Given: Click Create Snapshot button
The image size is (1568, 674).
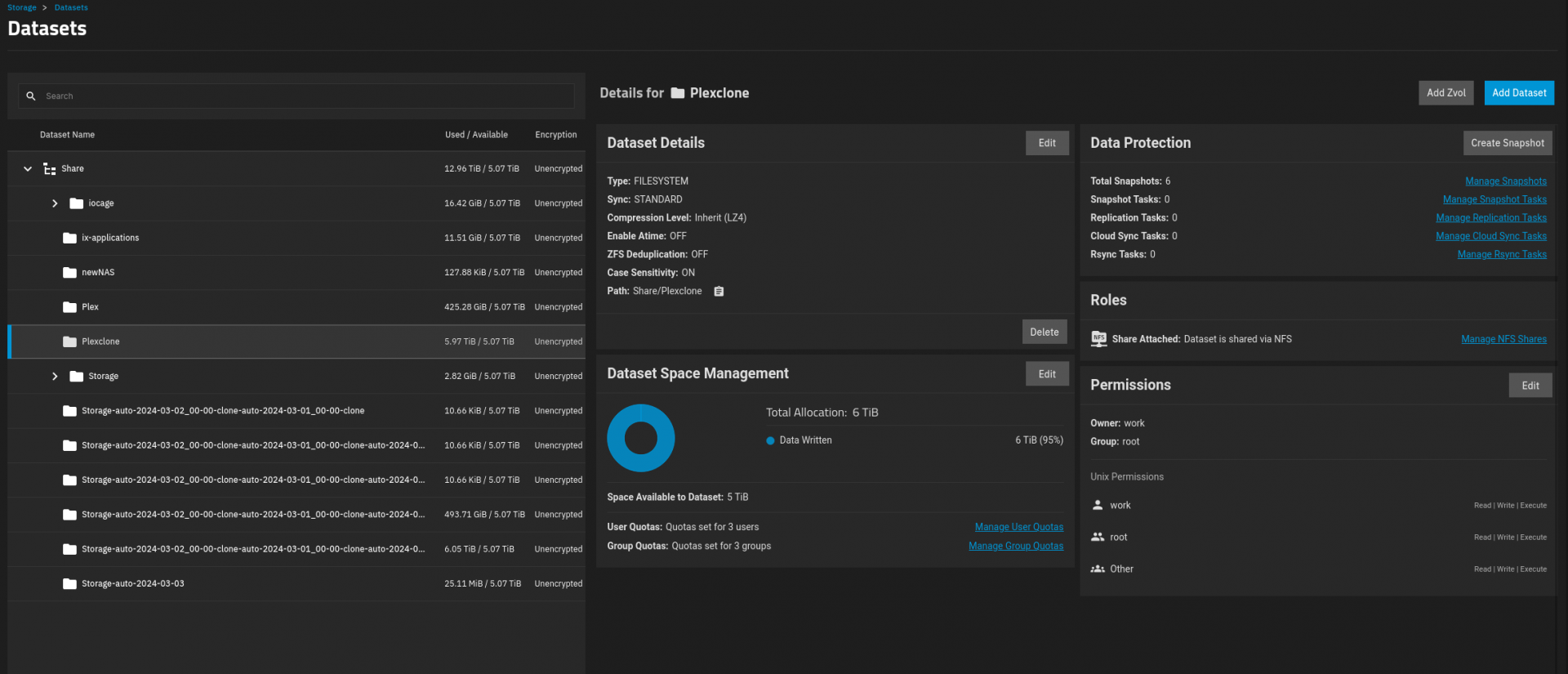Looking at the screenshot, I should click(1508, 143).
